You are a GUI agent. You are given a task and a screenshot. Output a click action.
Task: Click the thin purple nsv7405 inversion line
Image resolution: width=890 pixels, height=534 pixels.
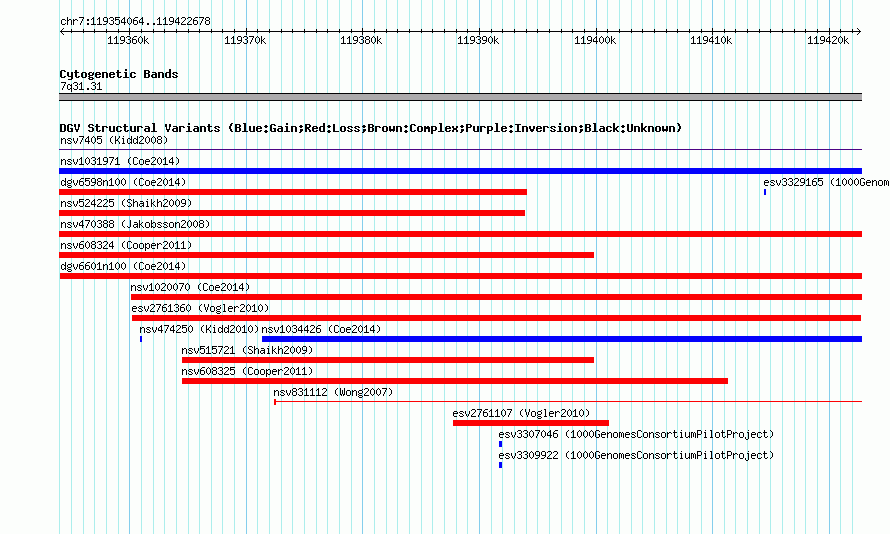click(x=460, y=150)
